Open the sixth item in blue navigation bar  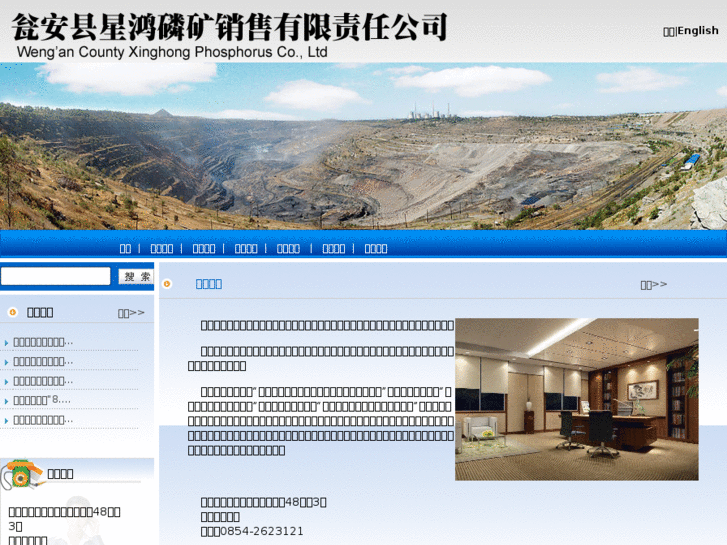coord(334,249)
